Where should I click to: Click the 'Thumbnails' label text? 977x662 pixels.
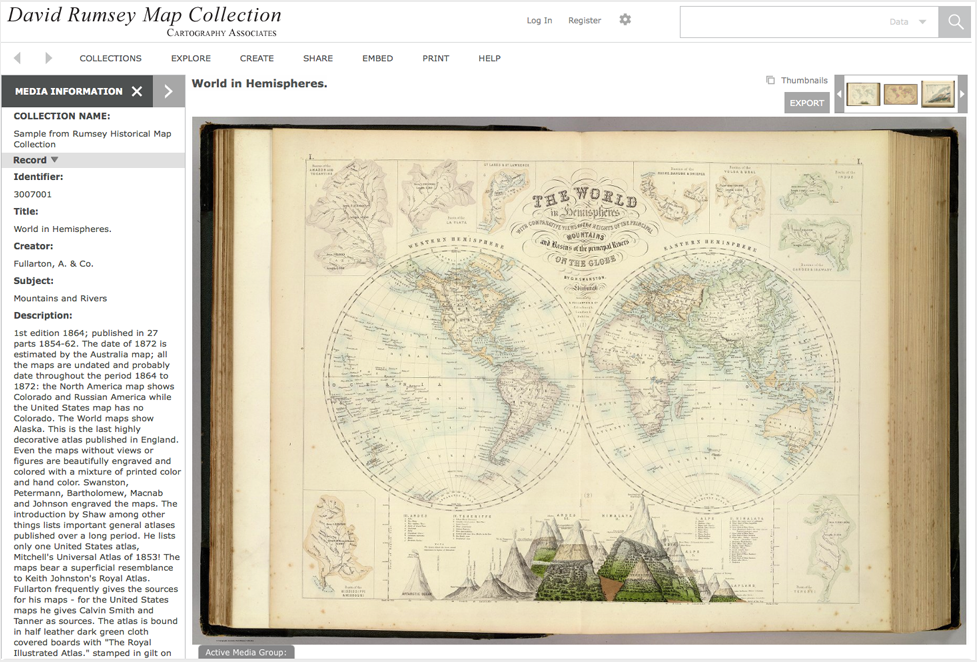click(x=804, y=80)
